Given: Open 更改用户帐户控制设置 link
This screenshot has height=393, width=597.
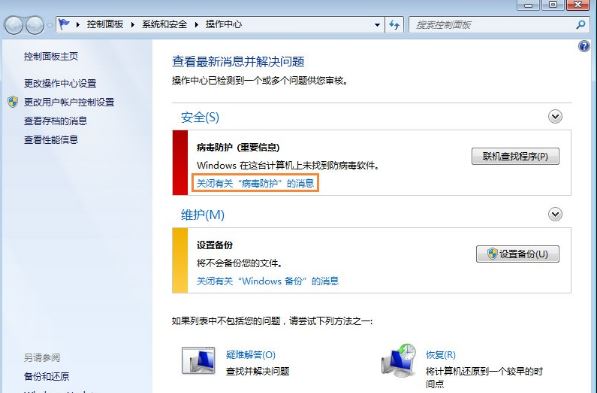Looking at the screenshot, I should (69, 102).
